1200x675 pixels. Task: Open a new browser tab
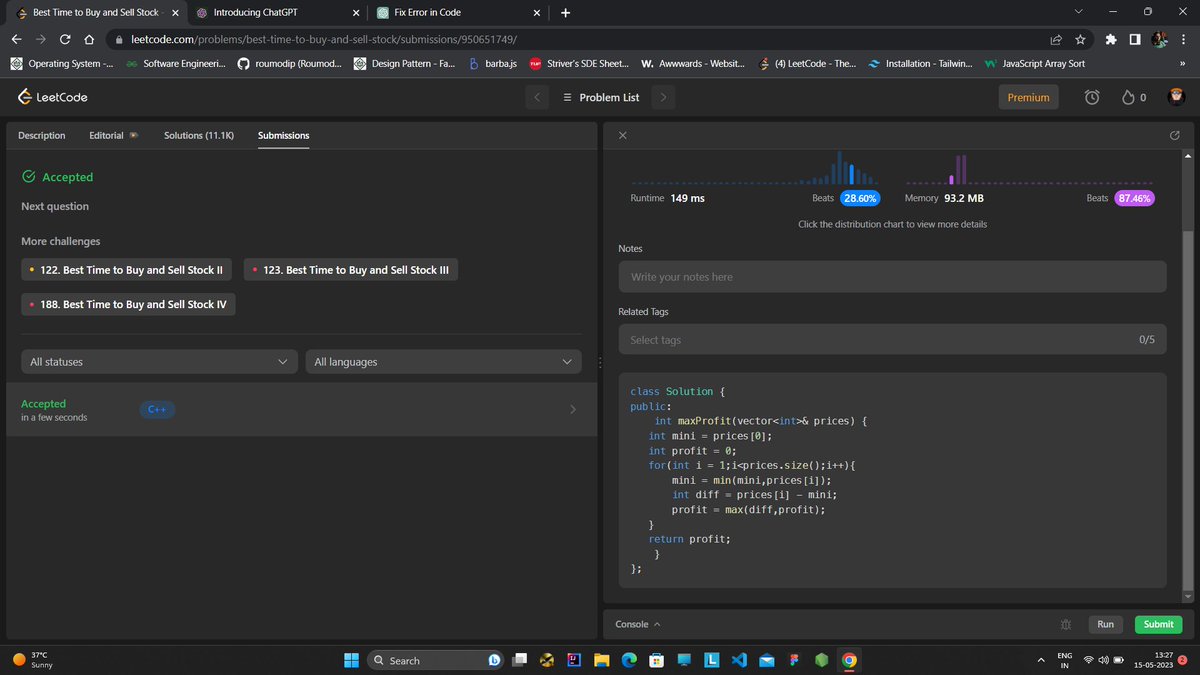(565, 13)
